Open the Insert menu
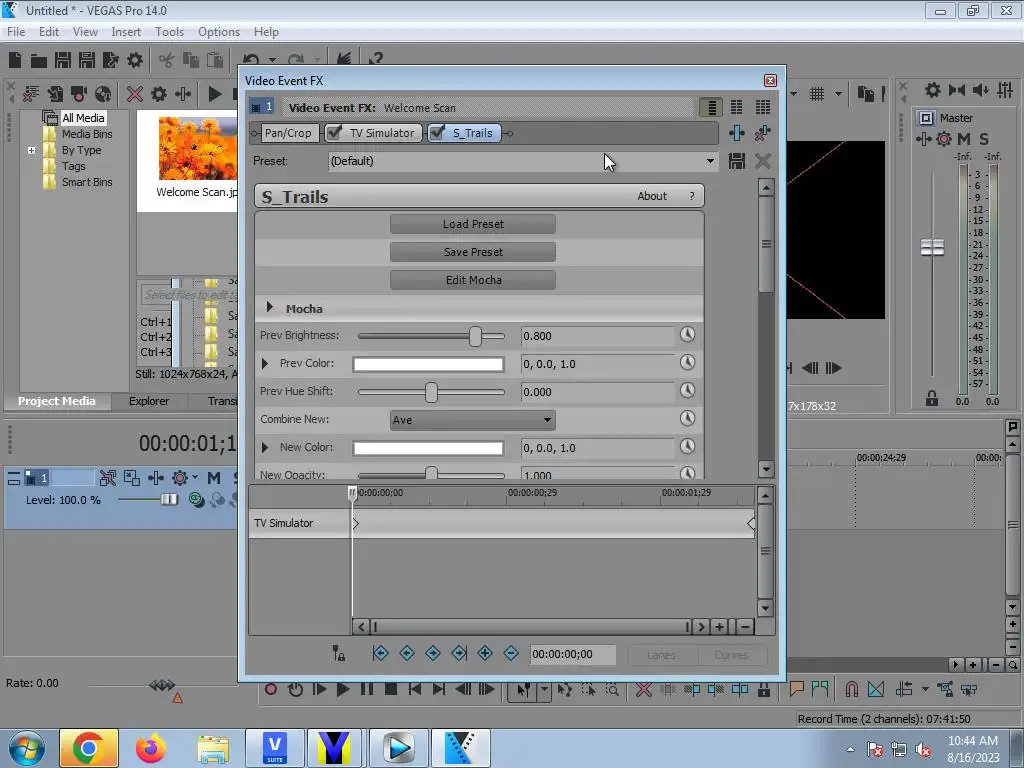Screen dimensions: 1024x768 click(x=125, y=31)
